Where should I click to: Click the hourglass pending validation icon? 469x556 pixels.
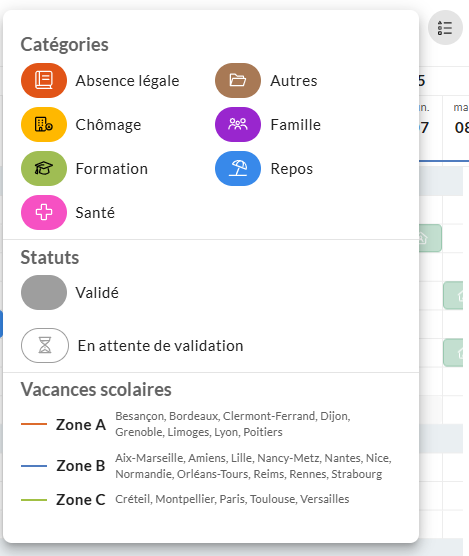(45, 345)
